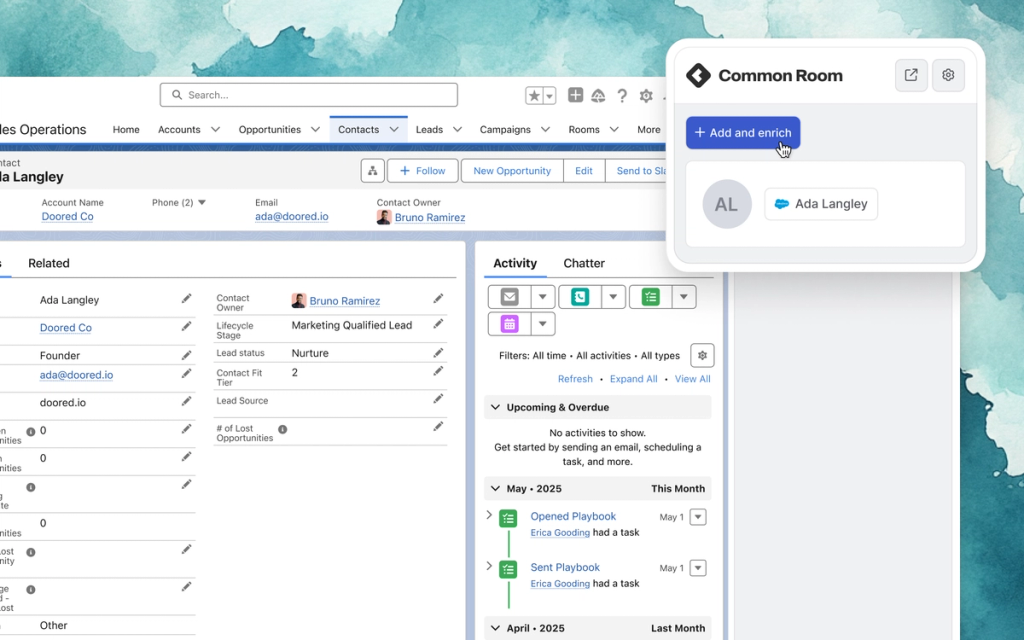
Task: Click the Add and enrich button
Action: pos(742,132)
